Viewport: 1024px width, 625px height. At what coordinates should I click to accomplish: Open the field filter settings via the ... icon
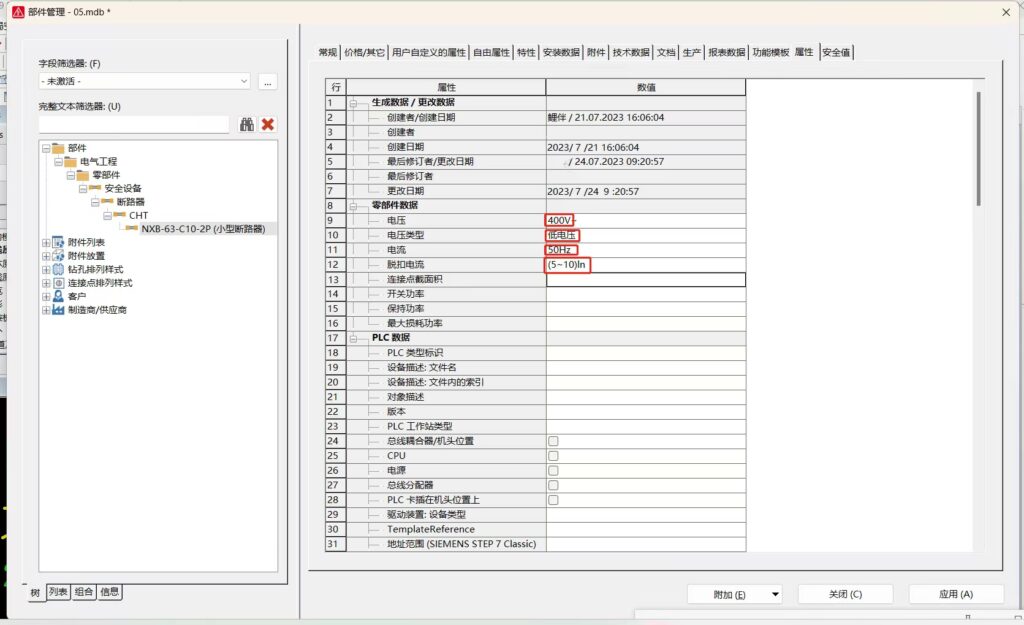click(267, 82)
